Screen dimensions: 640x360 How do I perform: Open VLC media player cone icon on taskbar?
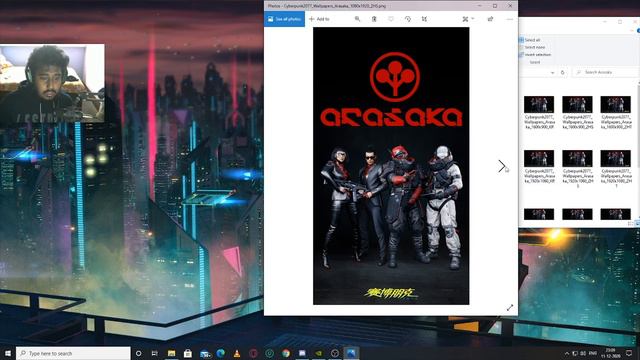click(237, 353)
